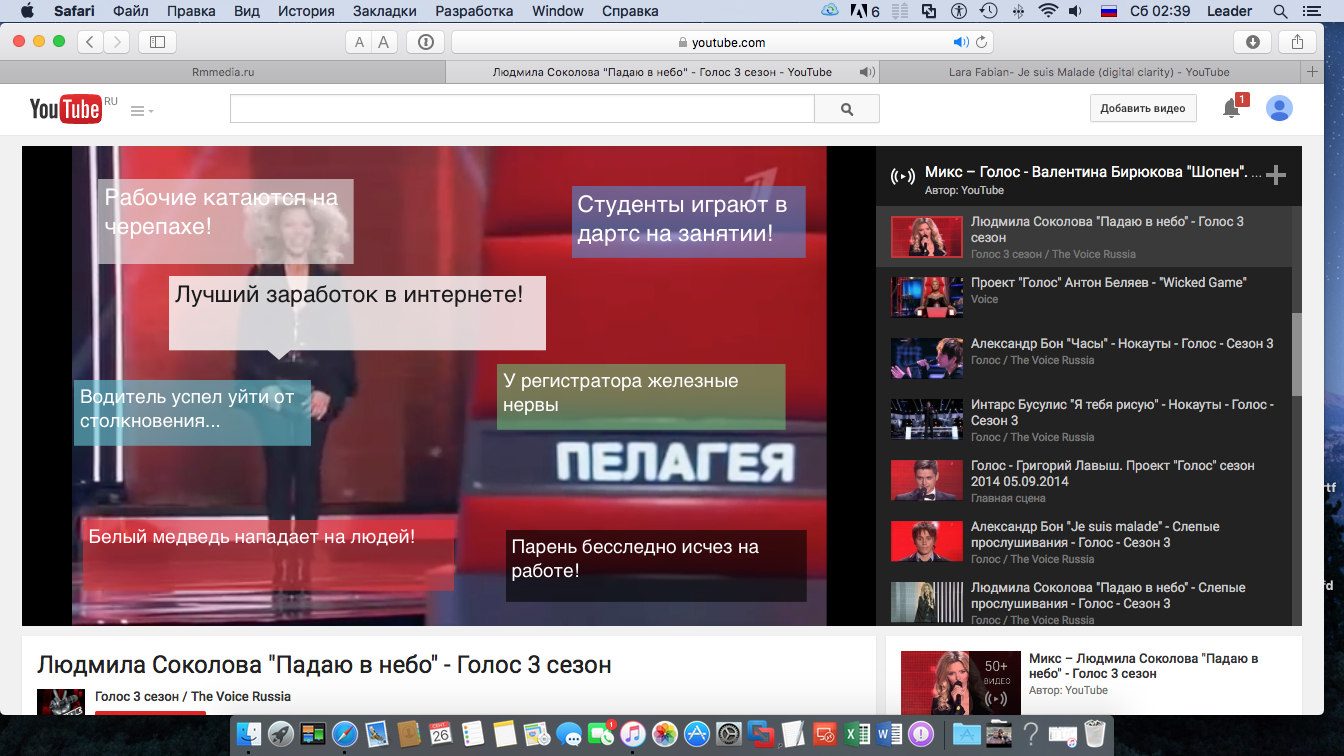Mute tab audio from address bar speaker
1344x756 pixels.
click(x=960, y=42)
